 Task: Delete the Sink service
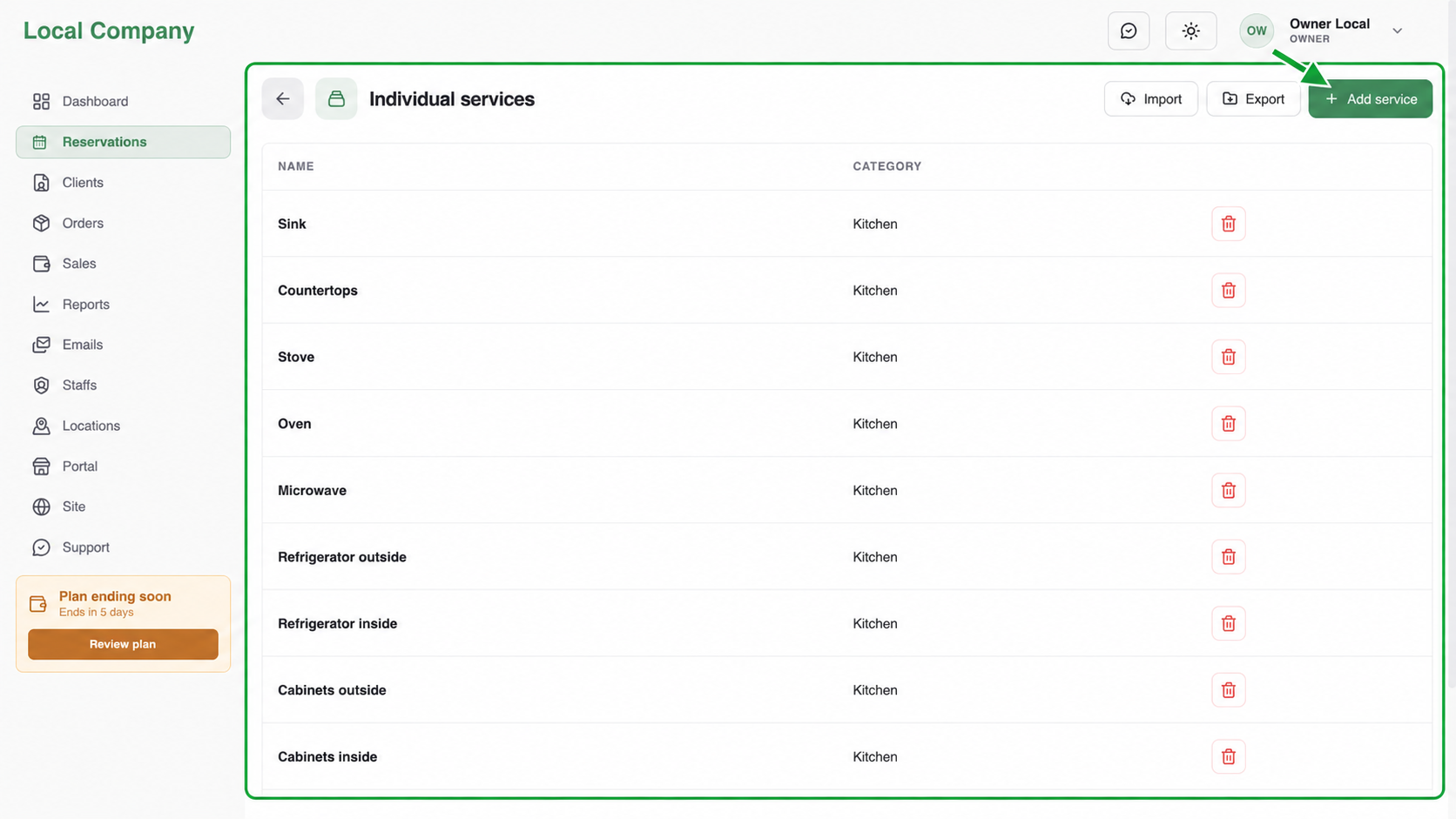pos(1228,224)
